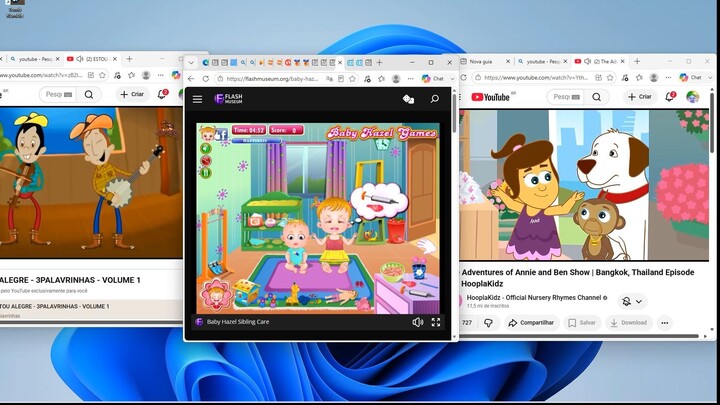Screen dimensions: 720x405
Task: Open tab search chevron in Flash Museum window
Action: [191, 62]
